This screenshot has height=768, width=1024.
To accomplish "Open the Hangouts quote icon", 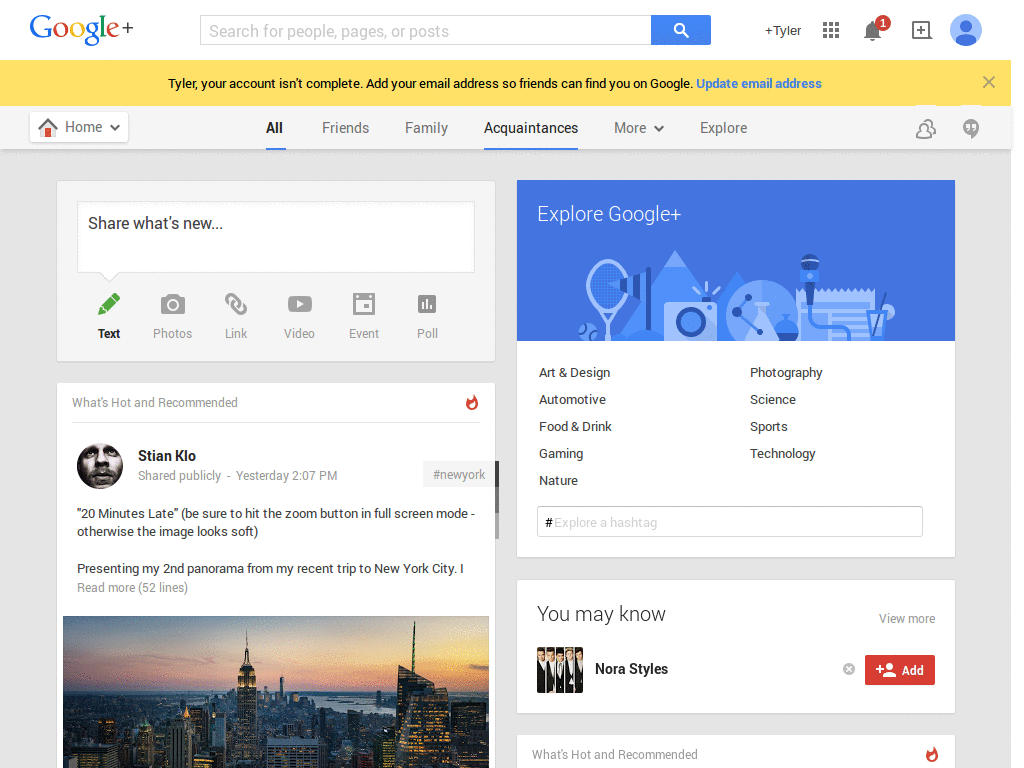I will (970, 128).
